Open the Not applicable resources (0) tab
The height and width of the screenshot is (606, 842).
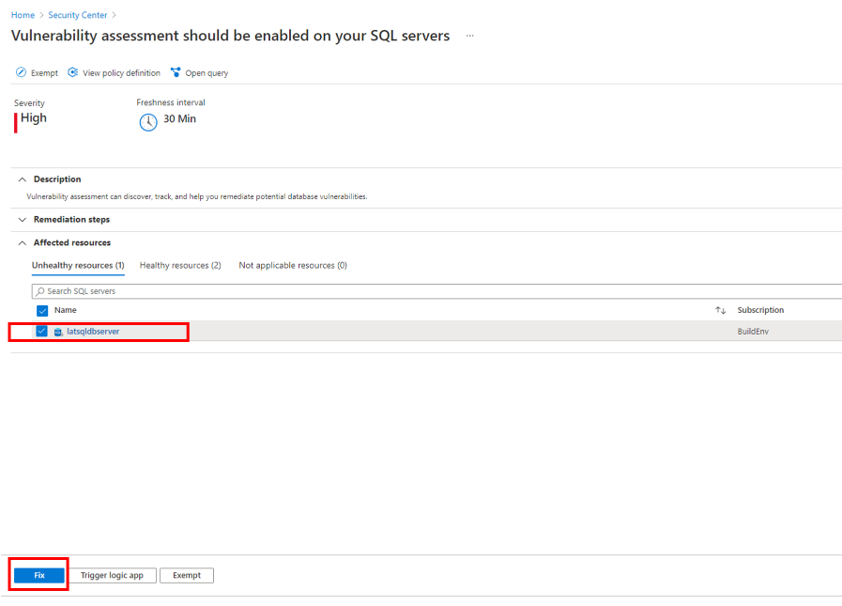tap(293, 266)
